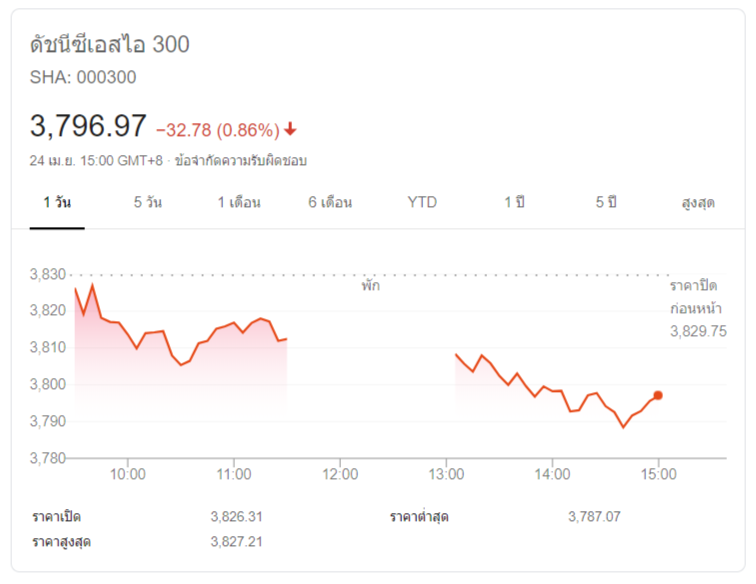756x584 pixels.
Task: Switch to the 5 วัน tab
Action: (147, 203)
